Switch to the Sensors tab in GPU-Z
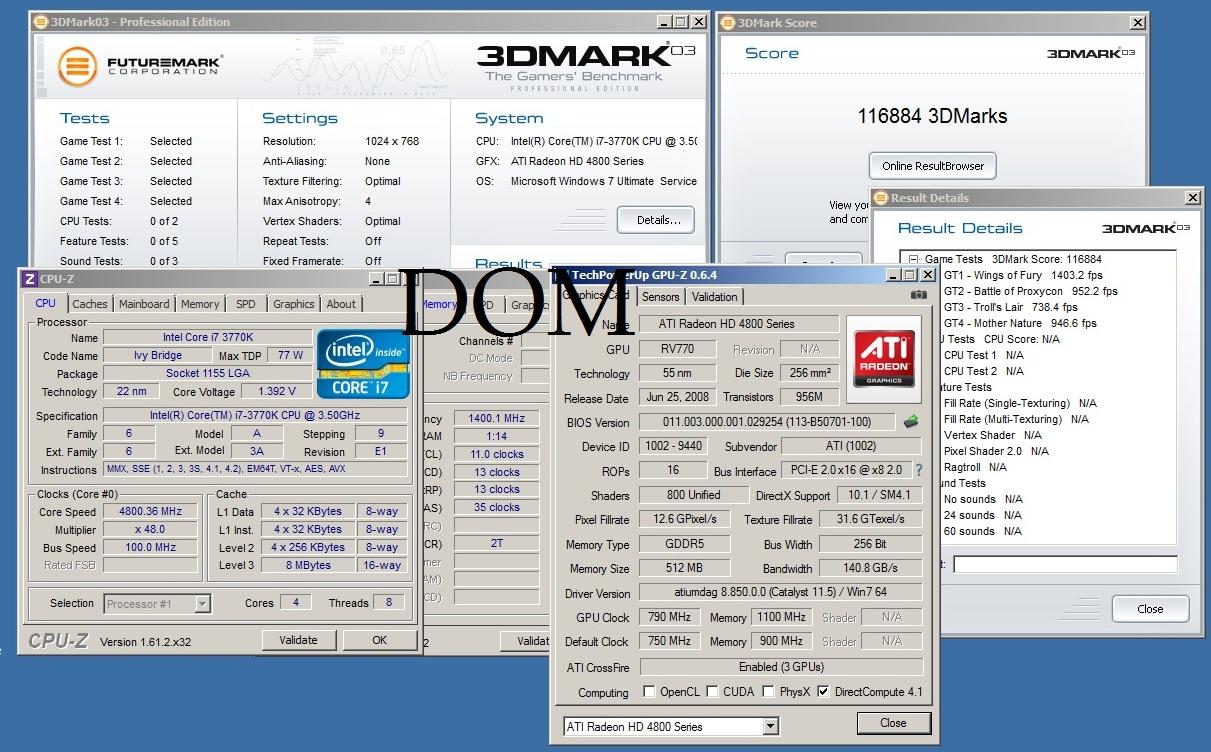The image size is (1211, 752). [661, 296]
